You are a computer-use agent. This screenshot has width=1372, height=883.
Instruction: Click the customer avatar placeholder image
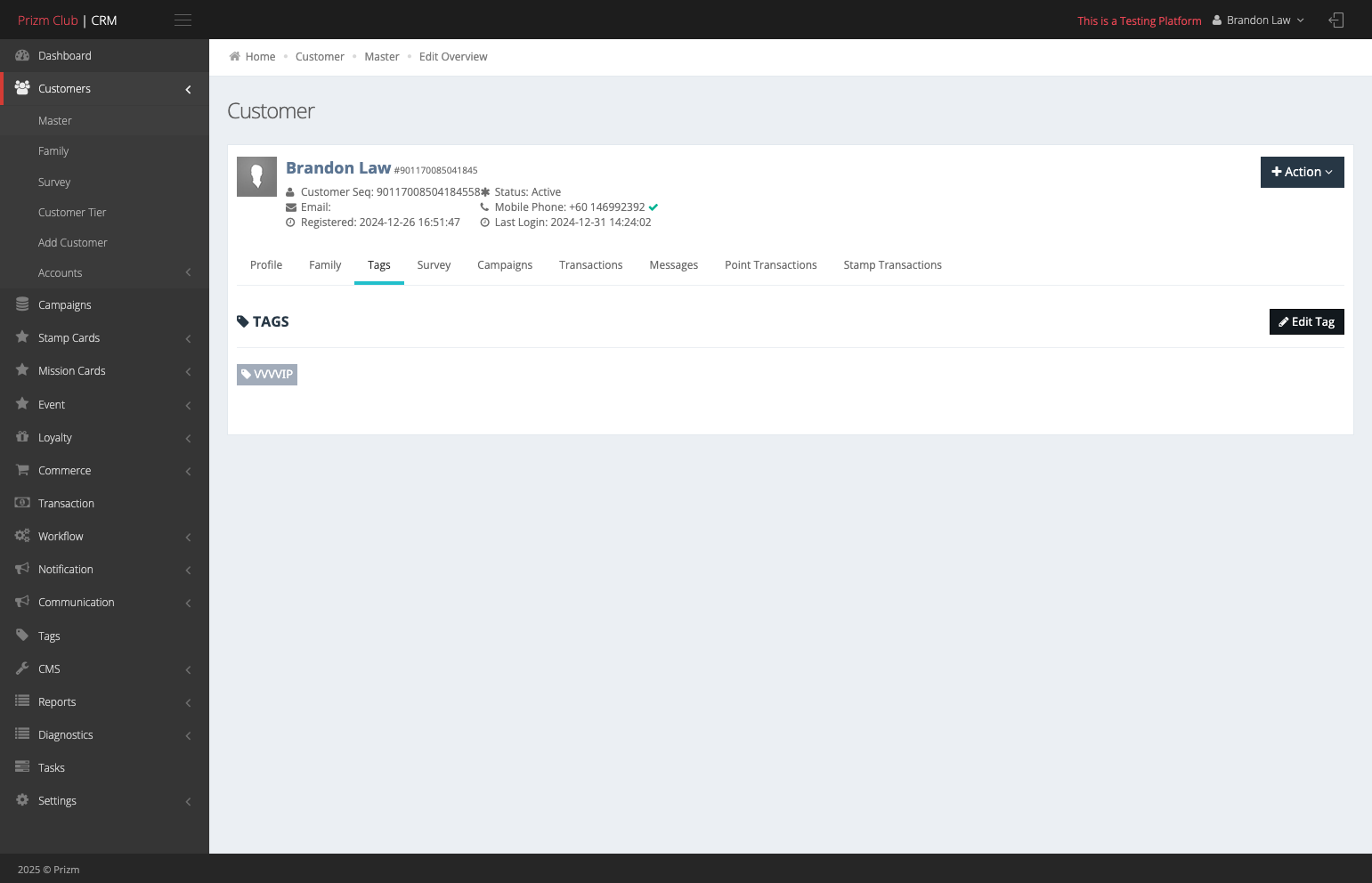[x=256, y=176]
